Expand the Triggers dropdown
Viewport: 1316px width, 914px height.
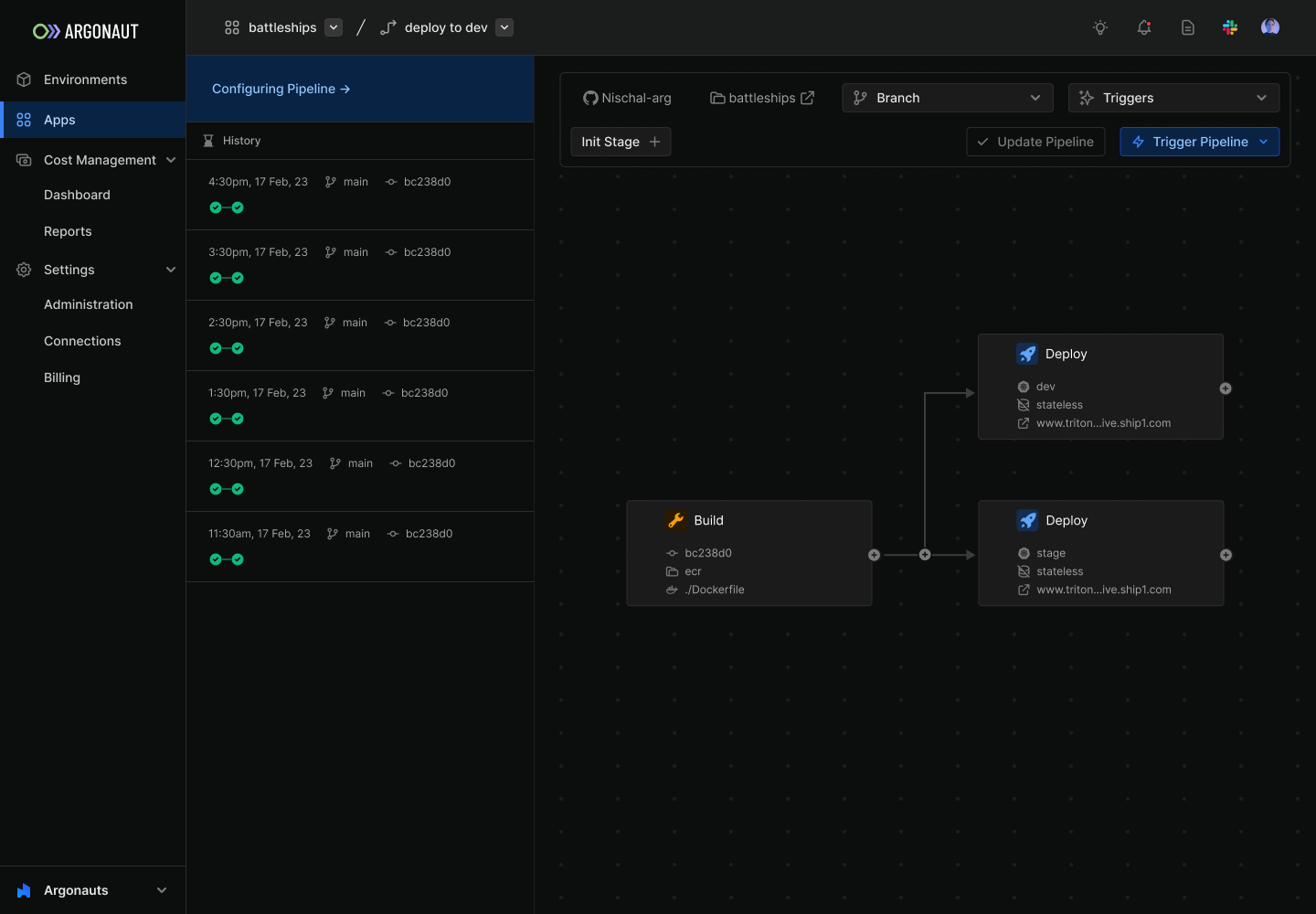click(x=1173, y=97)
